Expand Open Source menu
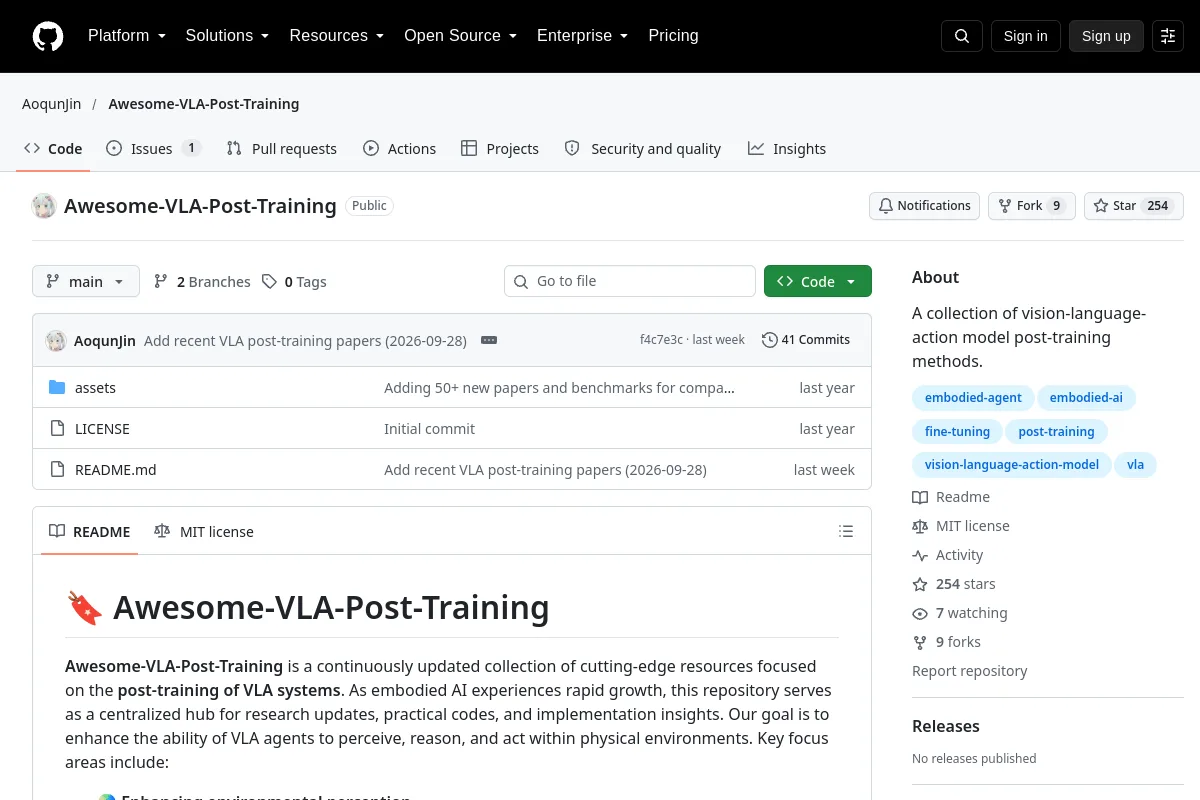 pyautogui.click(x=461, y=36)
